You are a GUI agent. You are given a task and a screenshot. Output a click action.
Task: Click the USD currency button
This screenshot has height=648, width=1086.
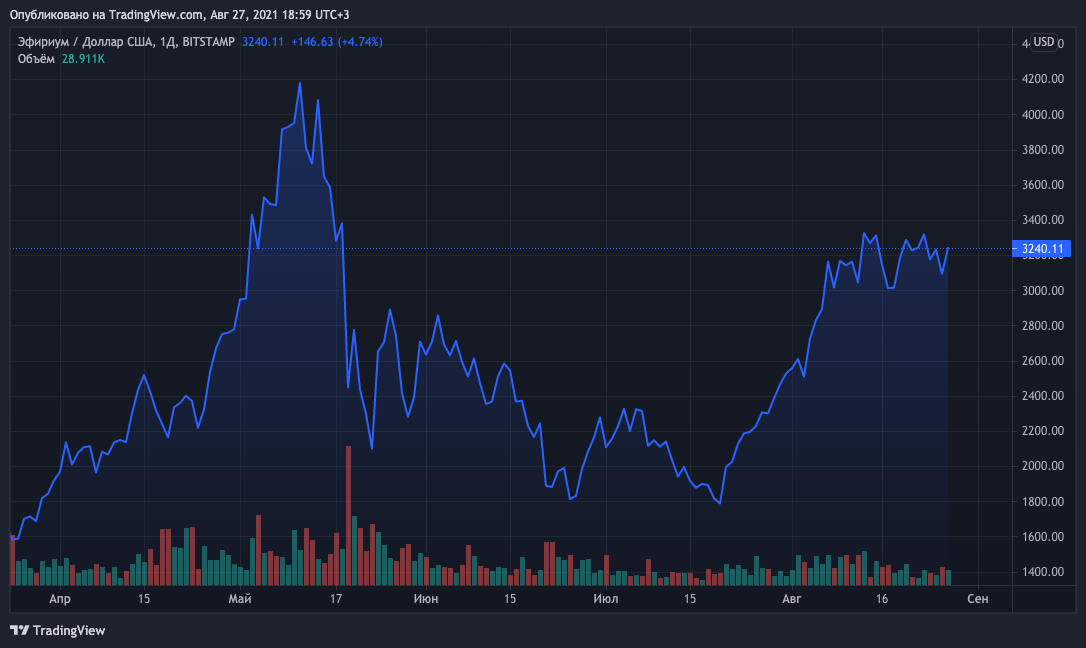1044,42
